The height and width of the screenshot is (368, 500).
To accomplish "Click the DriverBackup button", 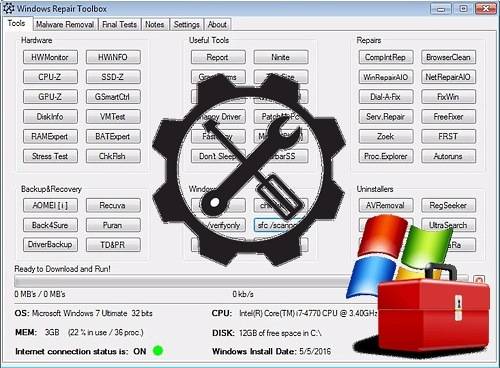I will tap(50, 245).
